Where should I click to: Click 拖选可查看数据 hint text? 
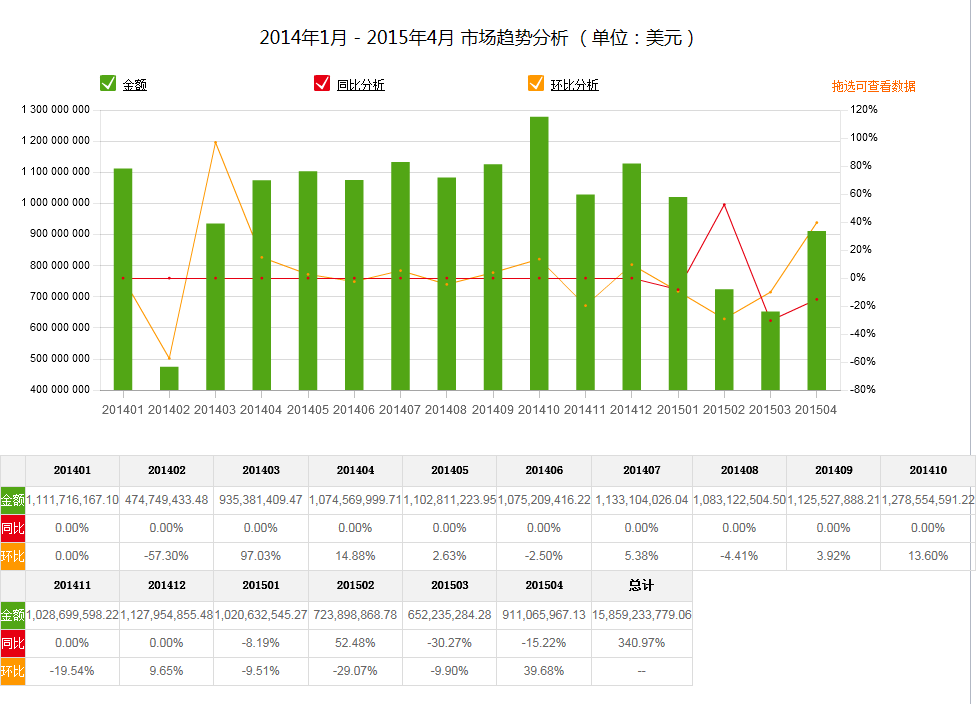click(x=873, y=86)
